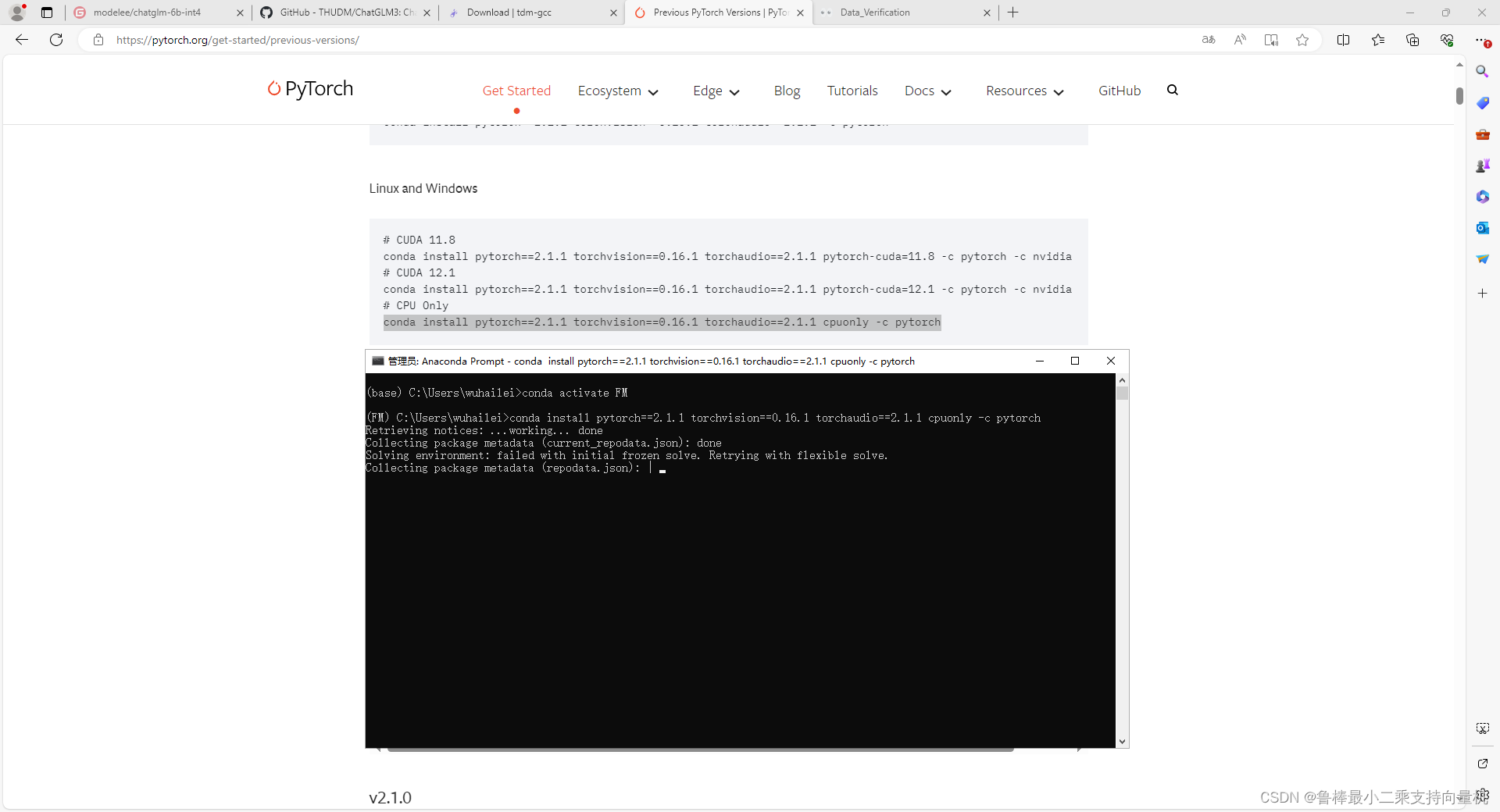Open the tab actions menu icon

click(x=47, y=12)
